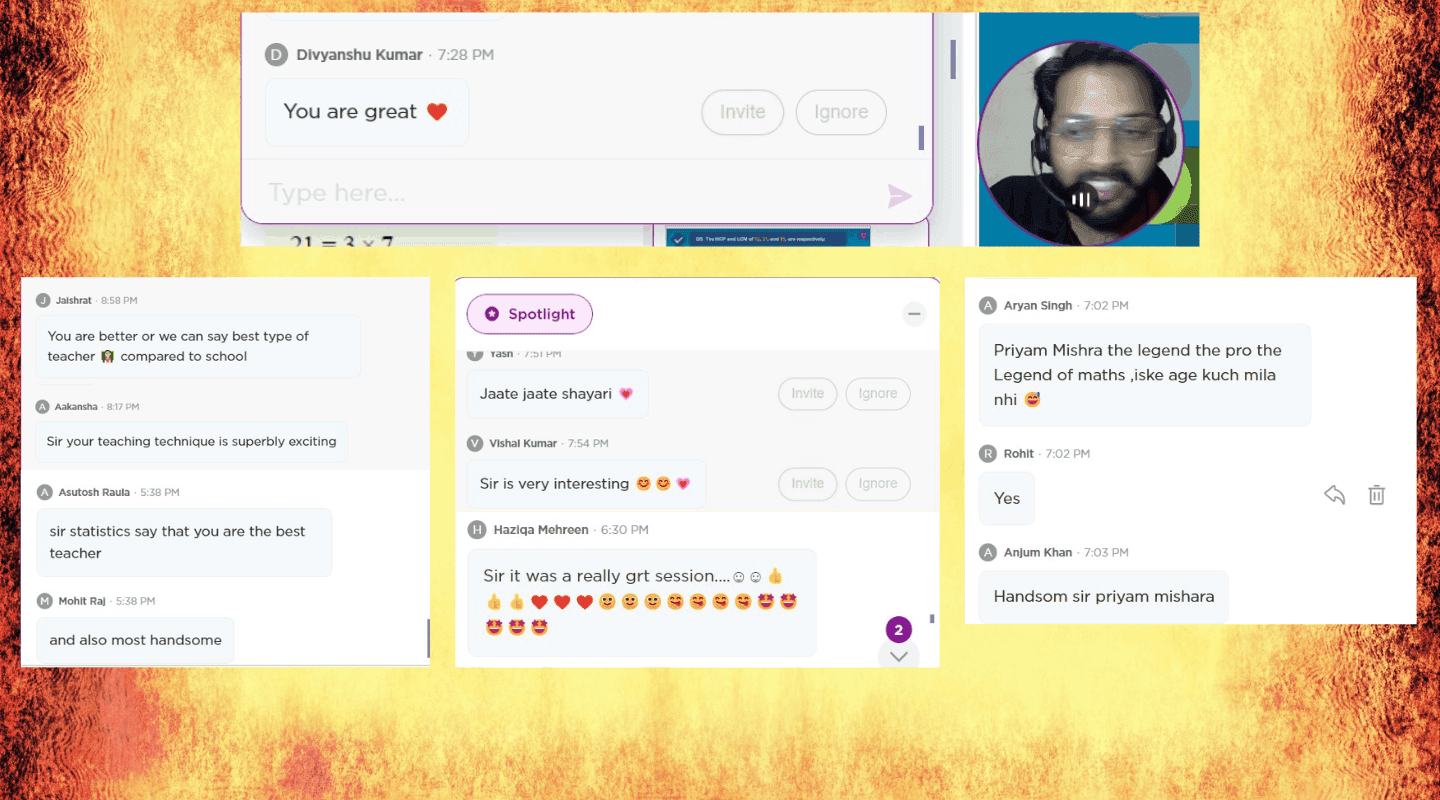This screenshot has width=1440, height=800.
Task: Collapse the Spotlight panel with the minus button
Action: [x=914, y=315]
